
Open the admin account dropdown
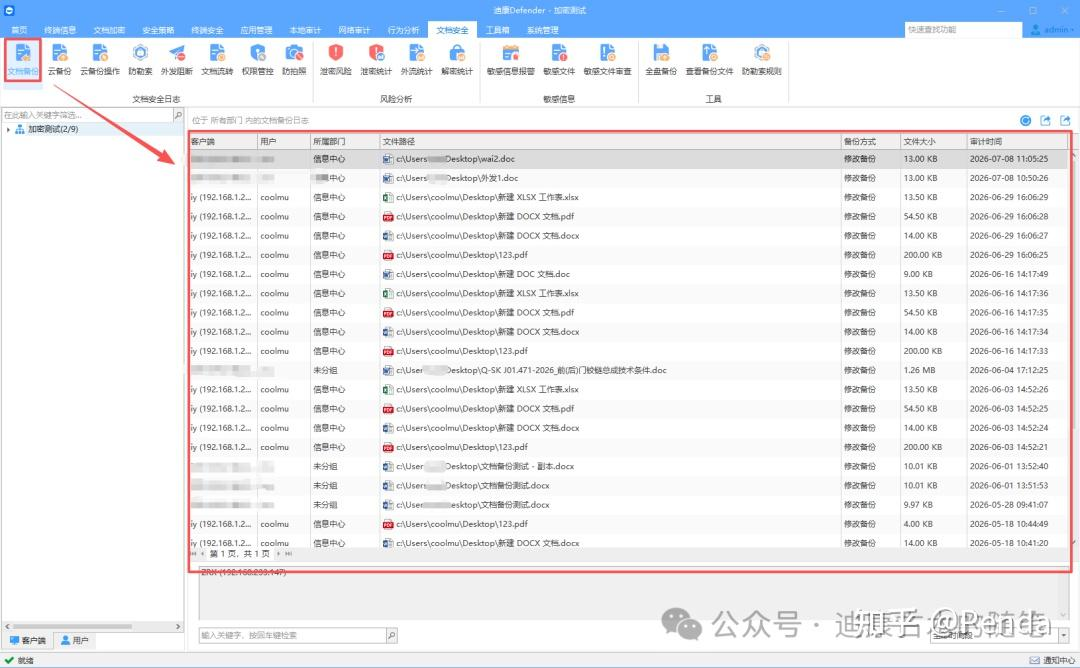click(1052, 30)
